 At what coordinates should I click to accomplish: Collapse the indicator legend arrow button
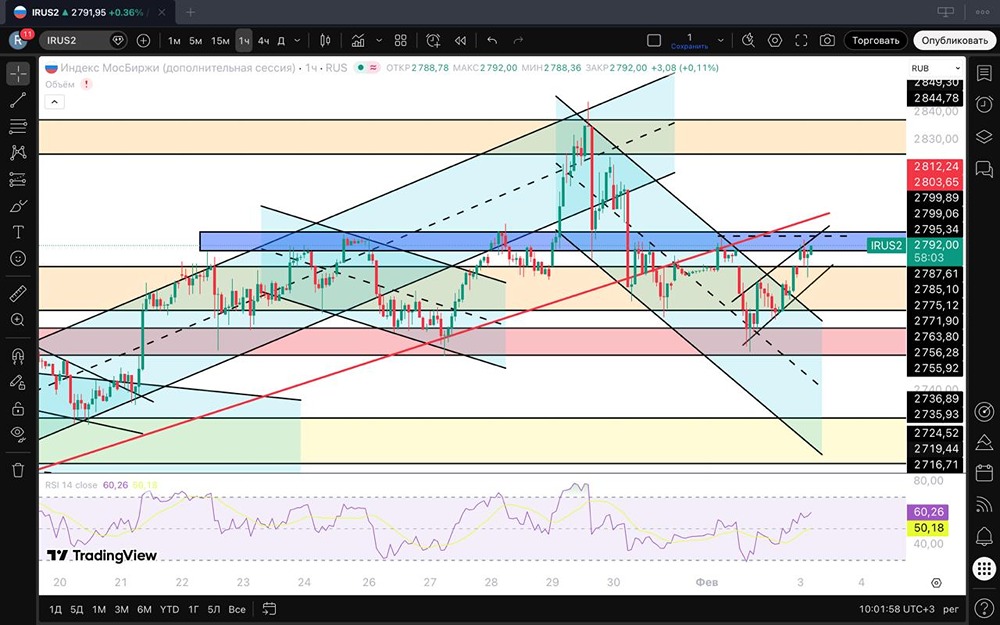54,101
